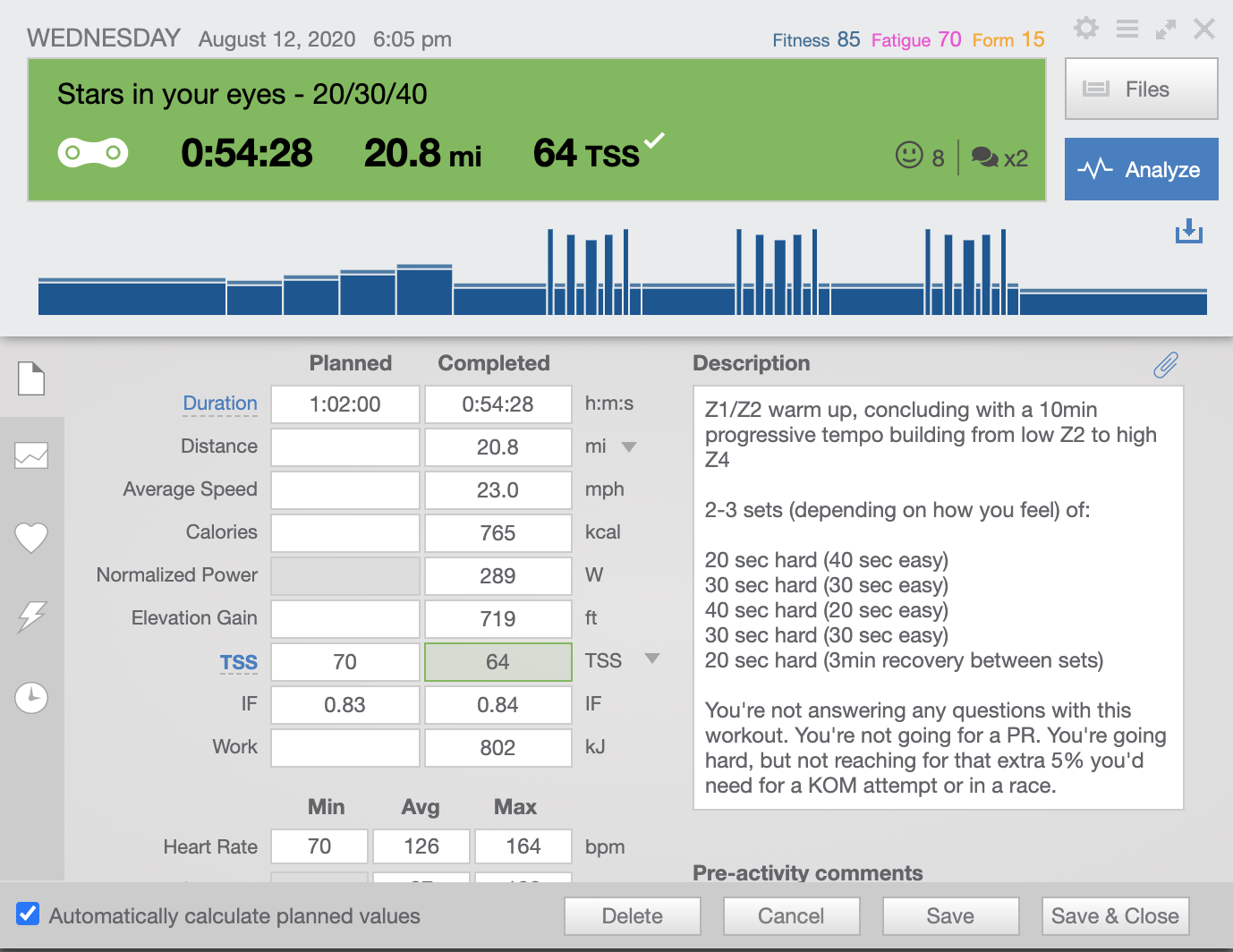
Task: Select the heart rate sidebar tab
Action: [31, 537]
